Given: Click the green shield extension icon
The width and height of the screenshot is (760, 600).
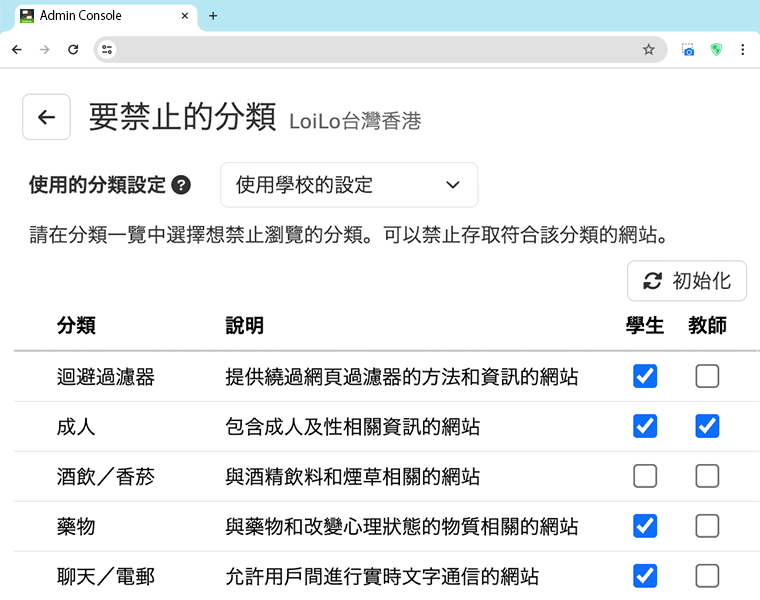Looking at the screenshot, I should [x=716, y=49].
